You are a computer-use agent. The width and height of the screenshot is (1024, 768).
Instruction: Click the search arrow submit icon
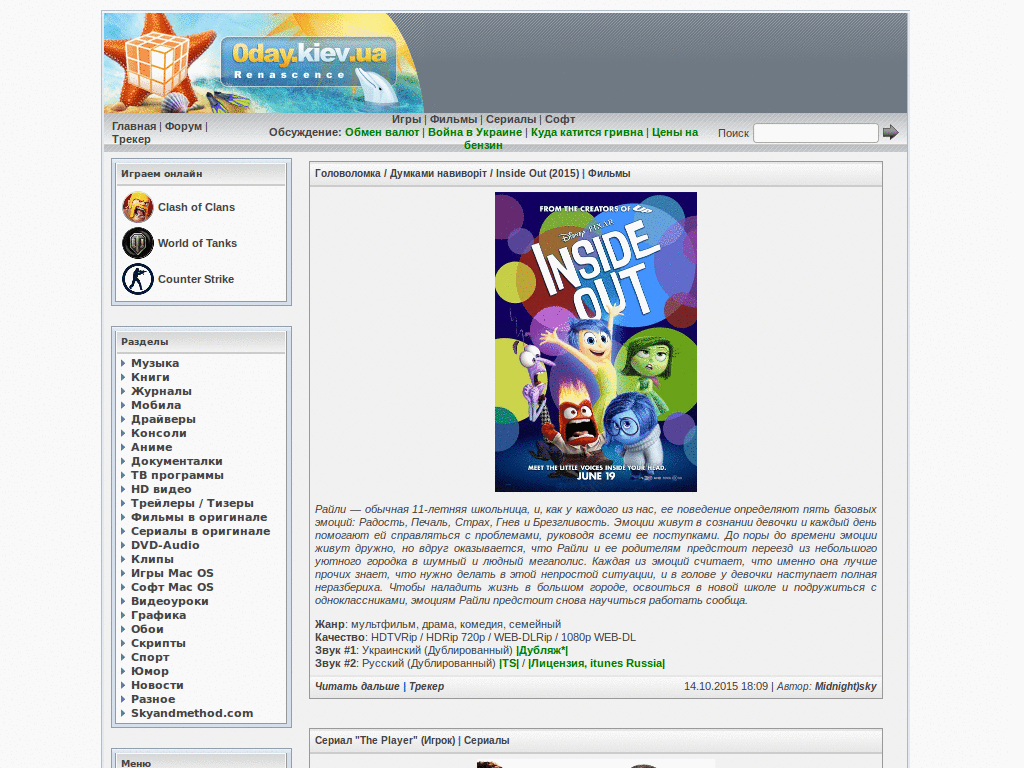pyautogui.click(x=891, y=133)
